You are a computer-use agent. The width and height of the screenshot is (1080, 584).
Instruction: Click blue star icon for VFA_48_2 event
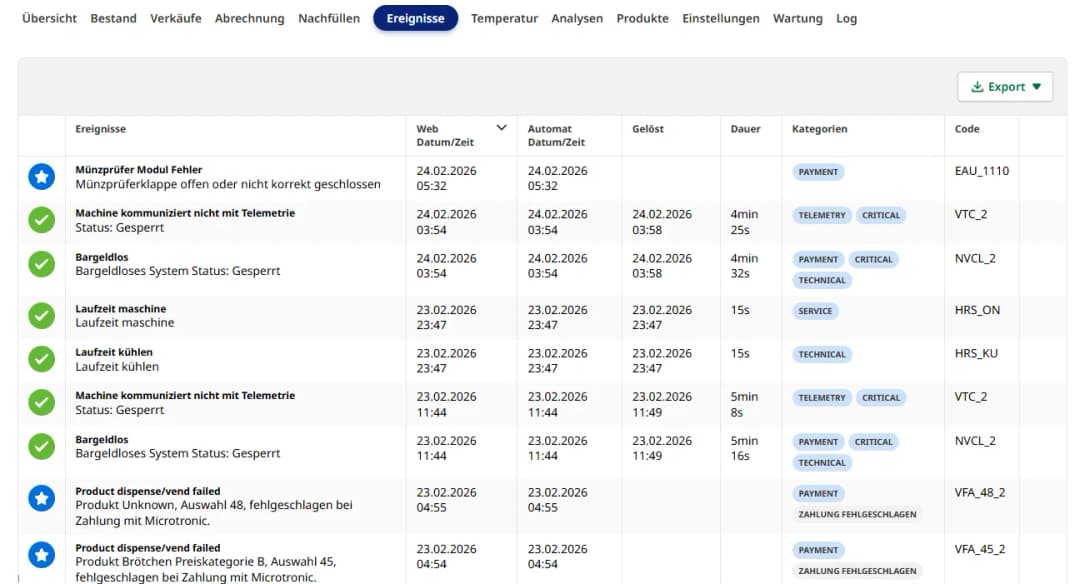pyautogui.click(x=41, y=498)
